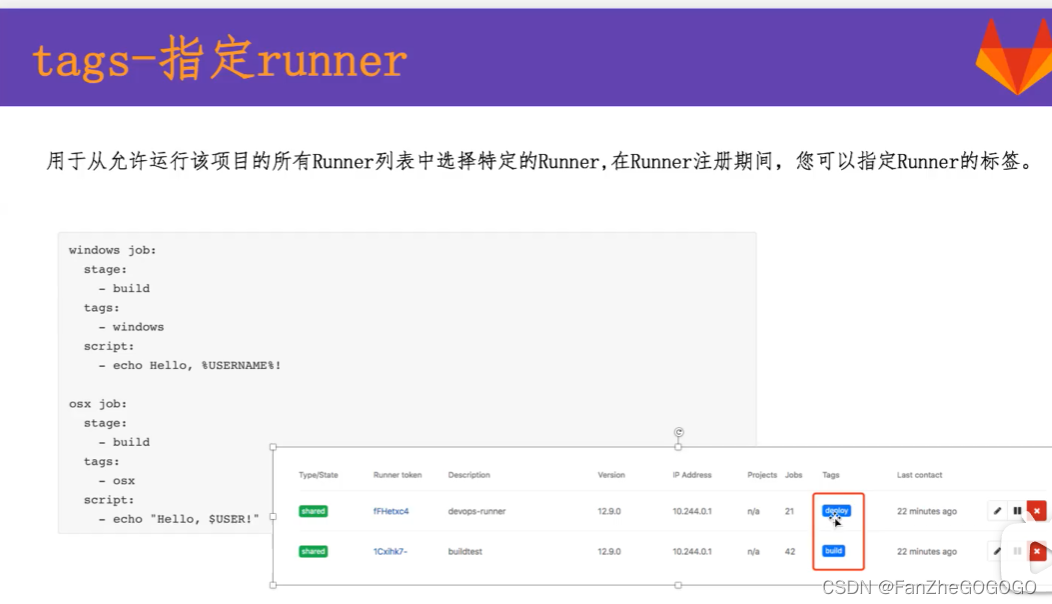Click the buildtest description cell

coord(465,552)
